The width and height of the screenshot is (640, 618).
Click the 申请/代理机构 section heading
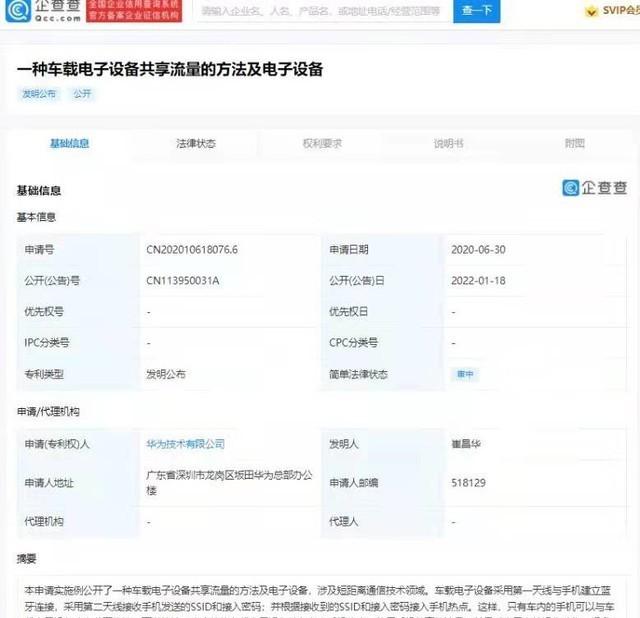[x=48, y=411]
